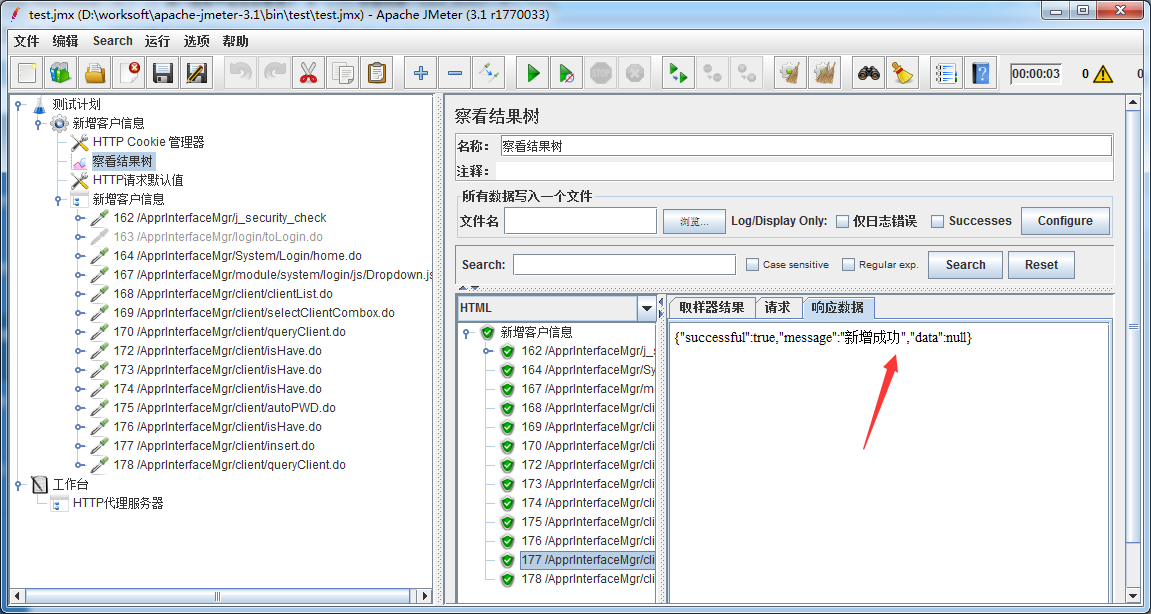Open the Search menu
This screenshot has width=1151, height=614.
tap(113, 41)
